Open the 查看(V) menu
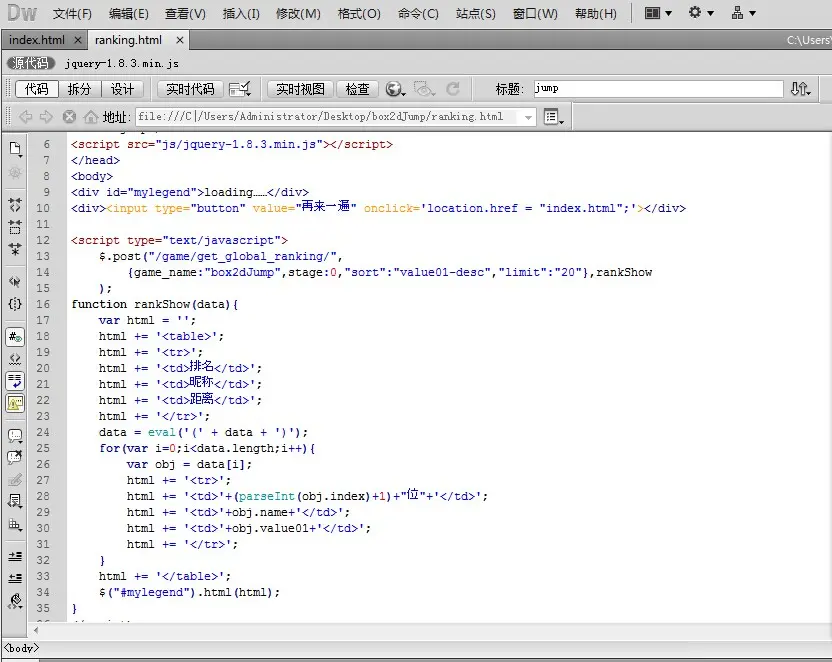832x662 pixels. point(185,14)
